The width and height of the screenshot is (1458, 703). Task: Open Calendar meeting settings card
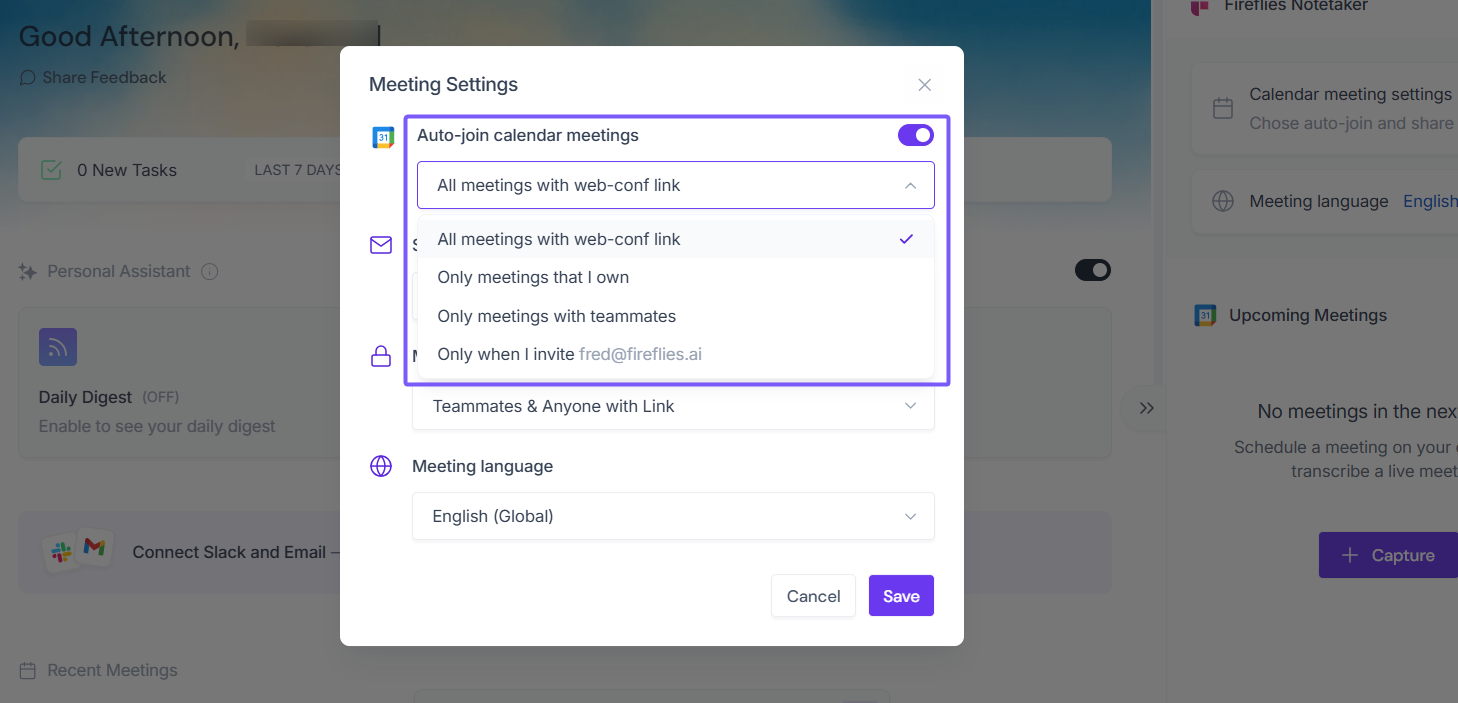pyautogui.click(x=1325, y=108)
